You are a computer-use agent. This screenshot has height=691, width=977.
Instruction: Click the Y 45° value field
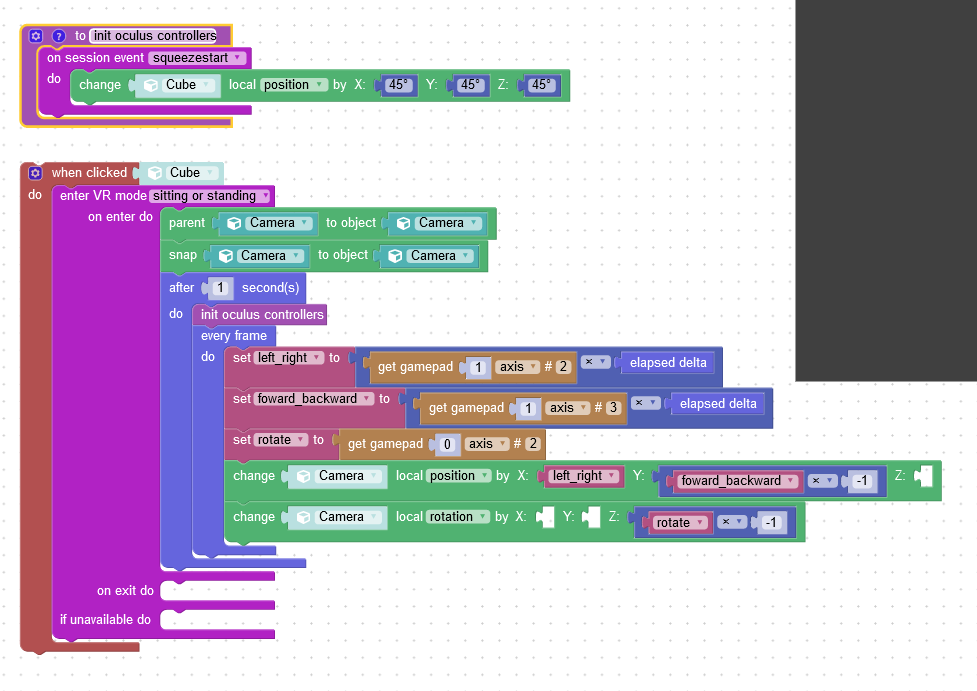point(470,85)
